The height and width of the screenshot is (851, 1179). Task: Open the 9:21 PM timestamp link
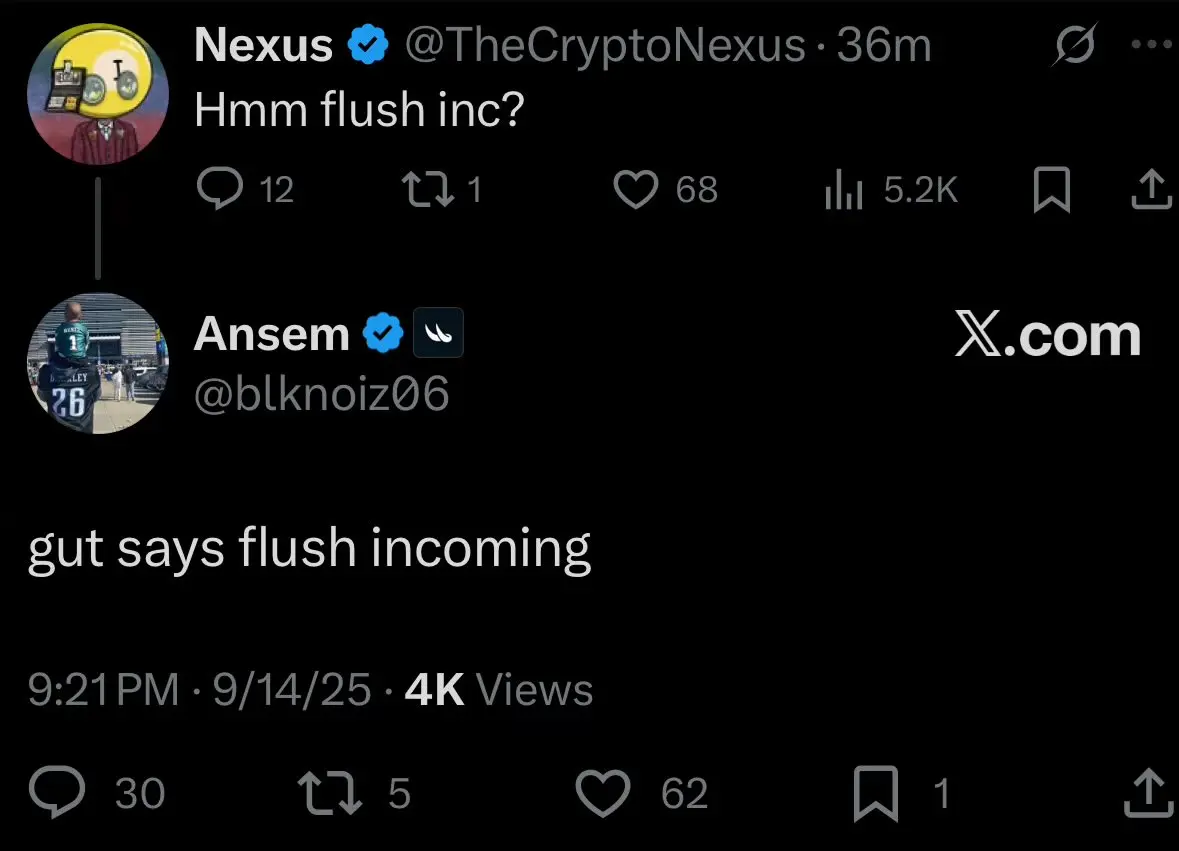pyautogui.click(x=104, y=689)
